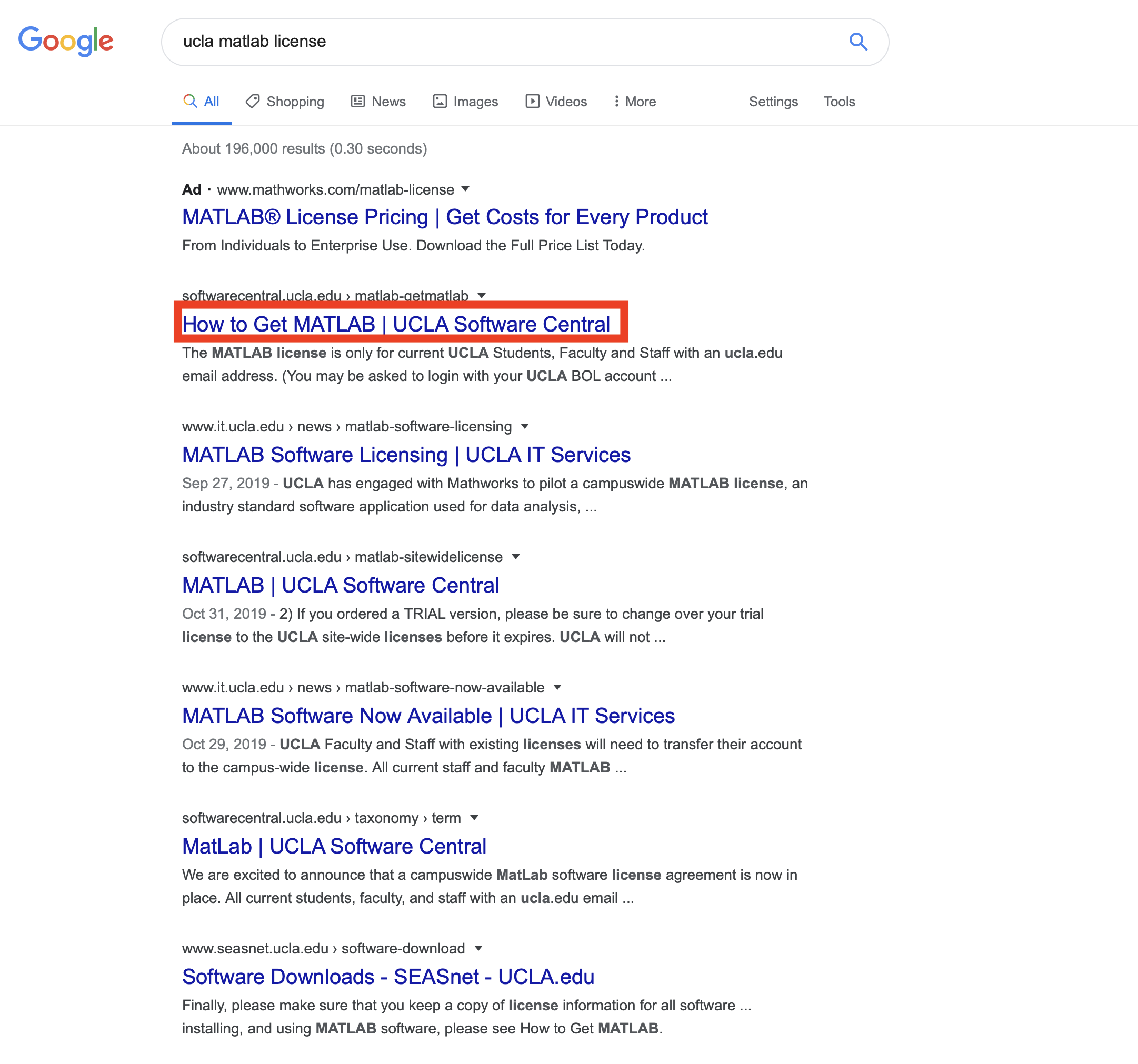Switch to the Shopping tab
The image size is (1138, 1064).
(x=284, y=102)
